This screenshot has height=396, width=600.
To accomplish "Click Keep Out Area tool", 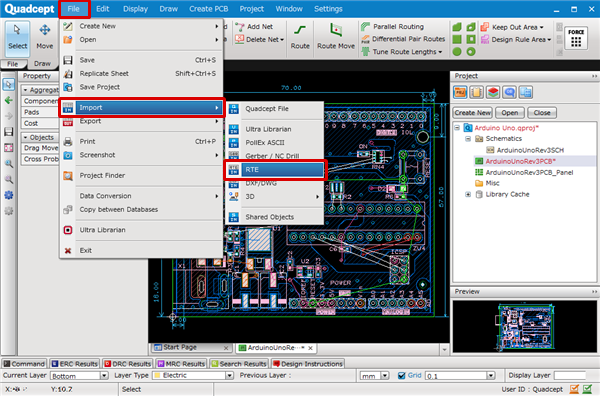I will coord(512,27).
